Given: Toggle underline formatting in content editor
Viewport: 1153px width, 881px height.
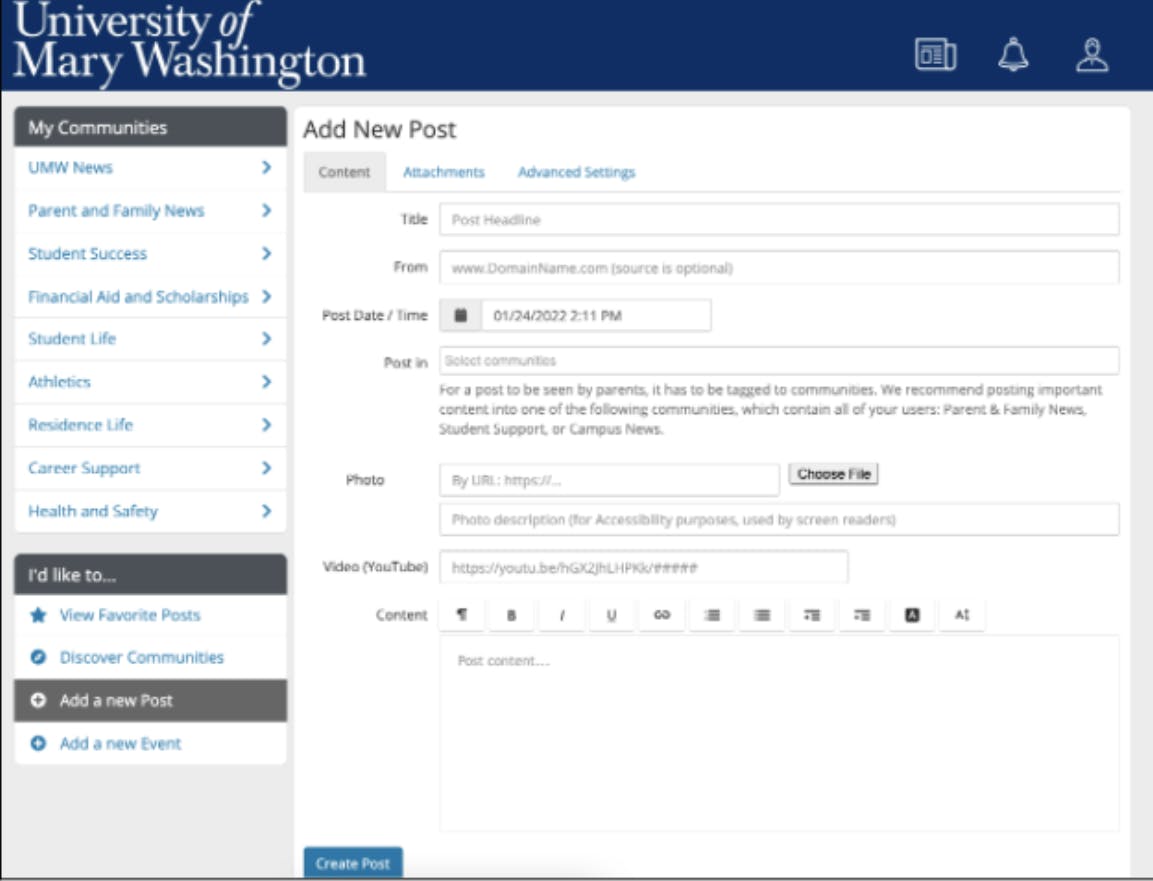Looking at the screenshot, I should coord(612,615).
